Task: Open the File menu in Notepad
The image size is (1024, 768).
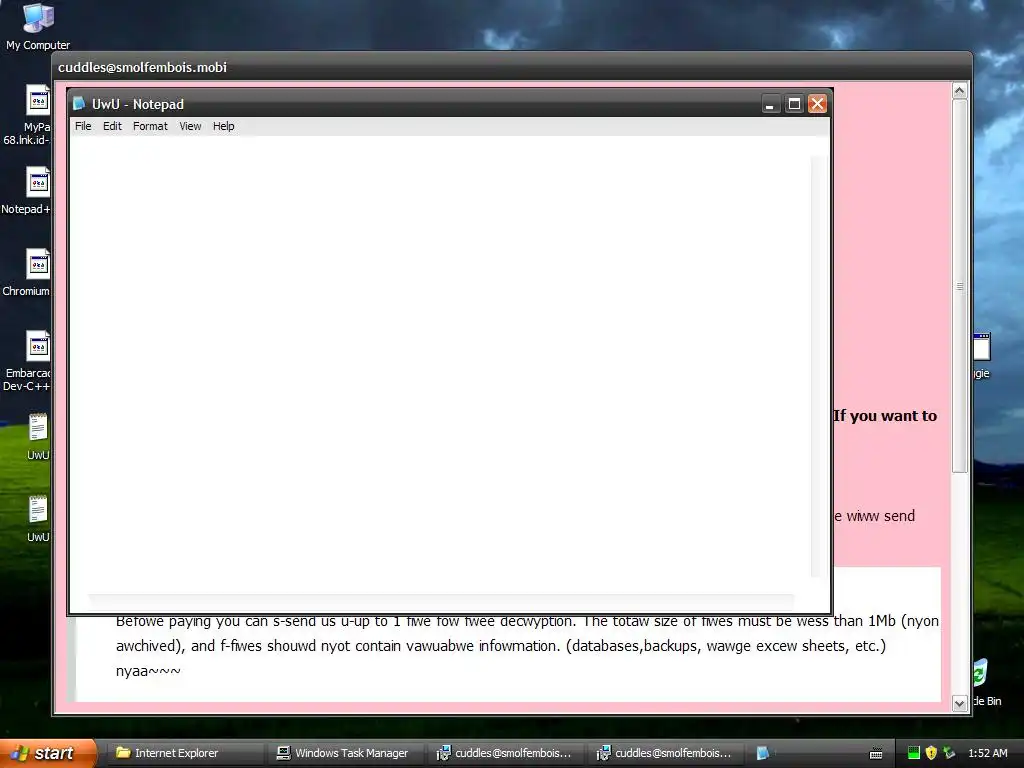Action: 83,126
